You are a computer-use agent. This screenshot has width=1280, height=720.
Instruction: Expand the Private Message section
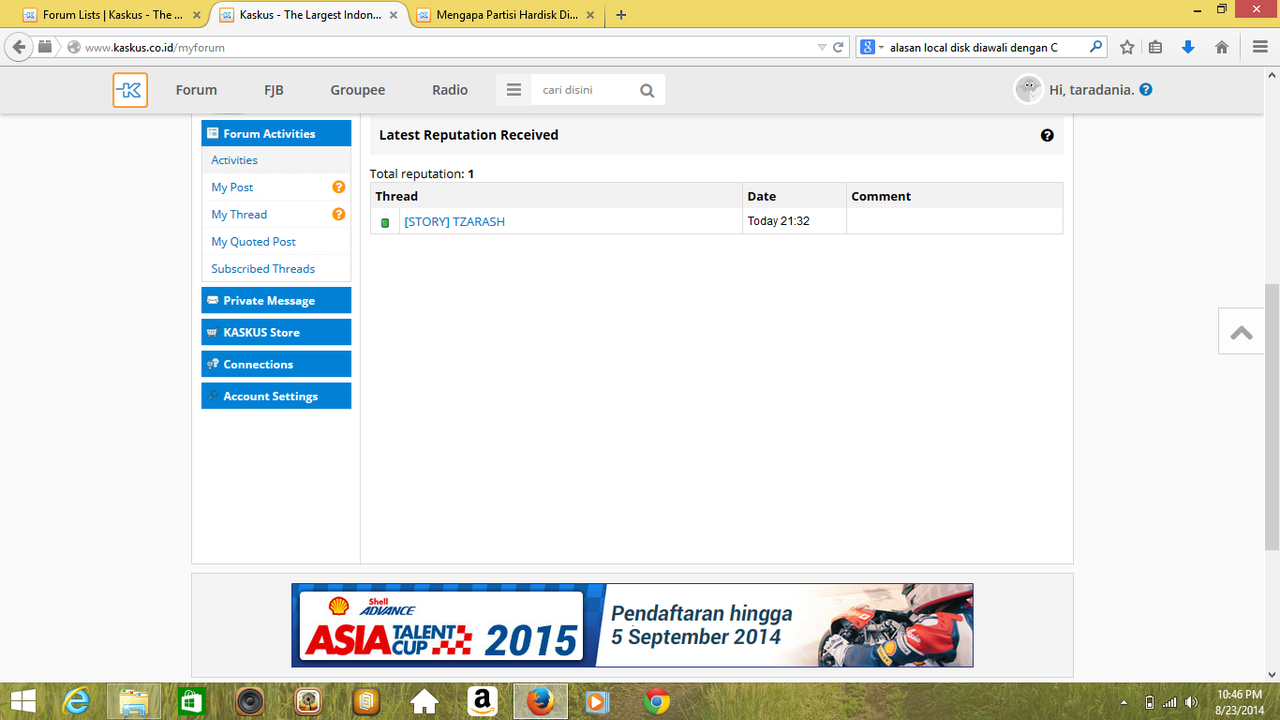pyautogui.click(x=276, y=300)
